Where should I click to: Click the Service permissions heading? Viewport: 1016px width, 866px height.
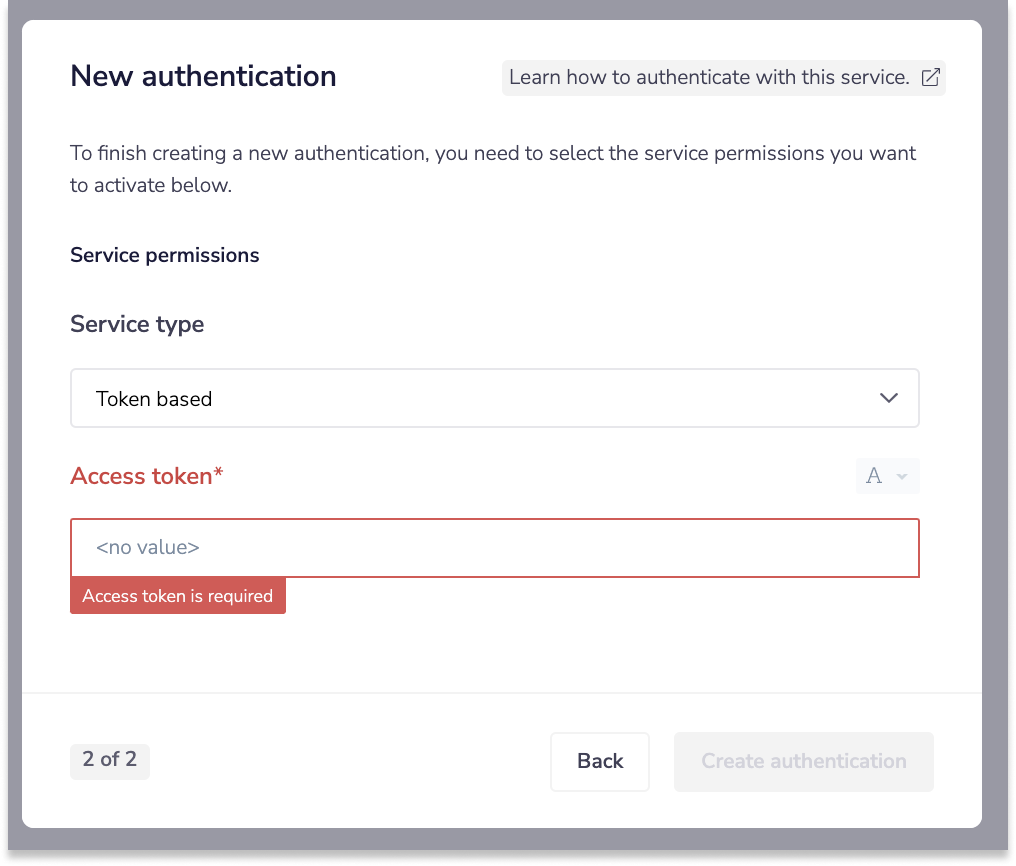[164, 255]
